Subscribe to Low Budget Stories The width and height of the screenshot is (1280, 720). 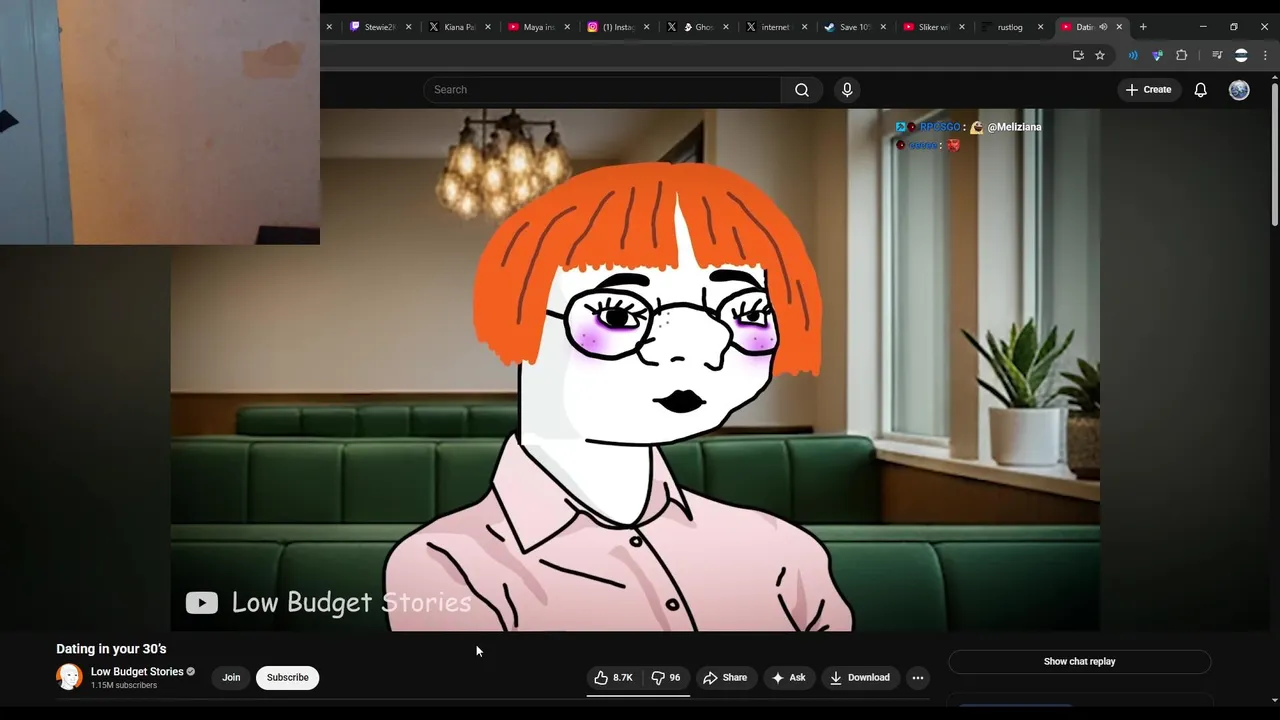287,678
